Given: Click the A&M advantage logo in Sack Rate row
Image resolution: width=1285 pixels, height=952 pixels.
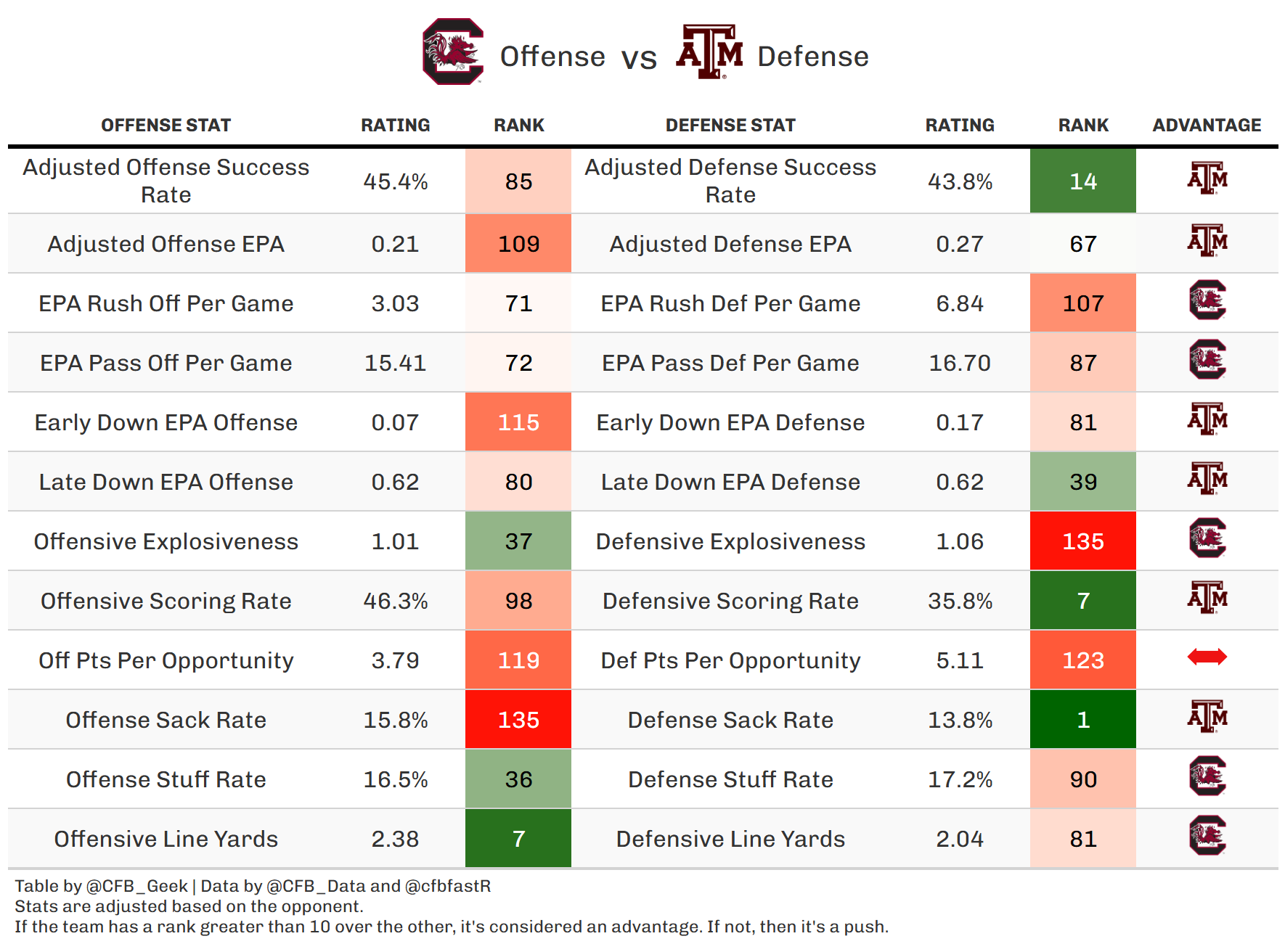Looking at the screenshot, I should [x=1207, y=717].
